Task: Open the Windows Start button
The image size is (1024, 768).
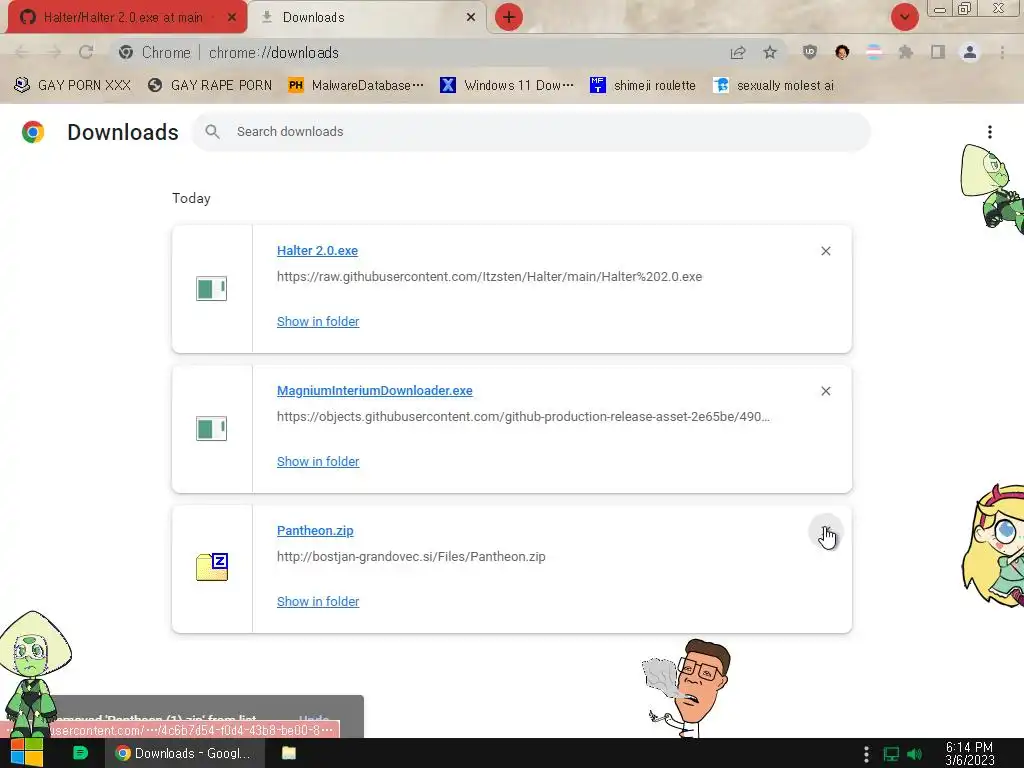Action: coord(27,753)
